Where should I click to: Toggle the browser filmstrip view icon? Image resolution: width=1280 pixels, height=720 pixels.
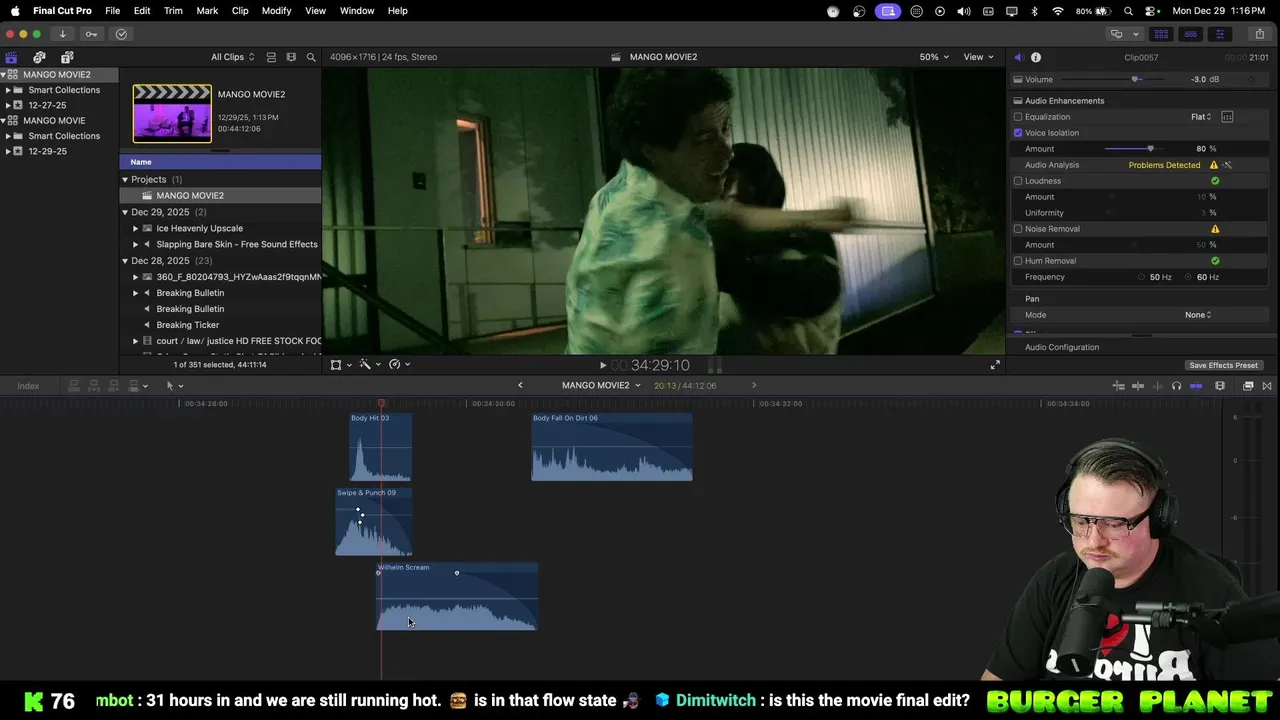(x=291, y=57)
